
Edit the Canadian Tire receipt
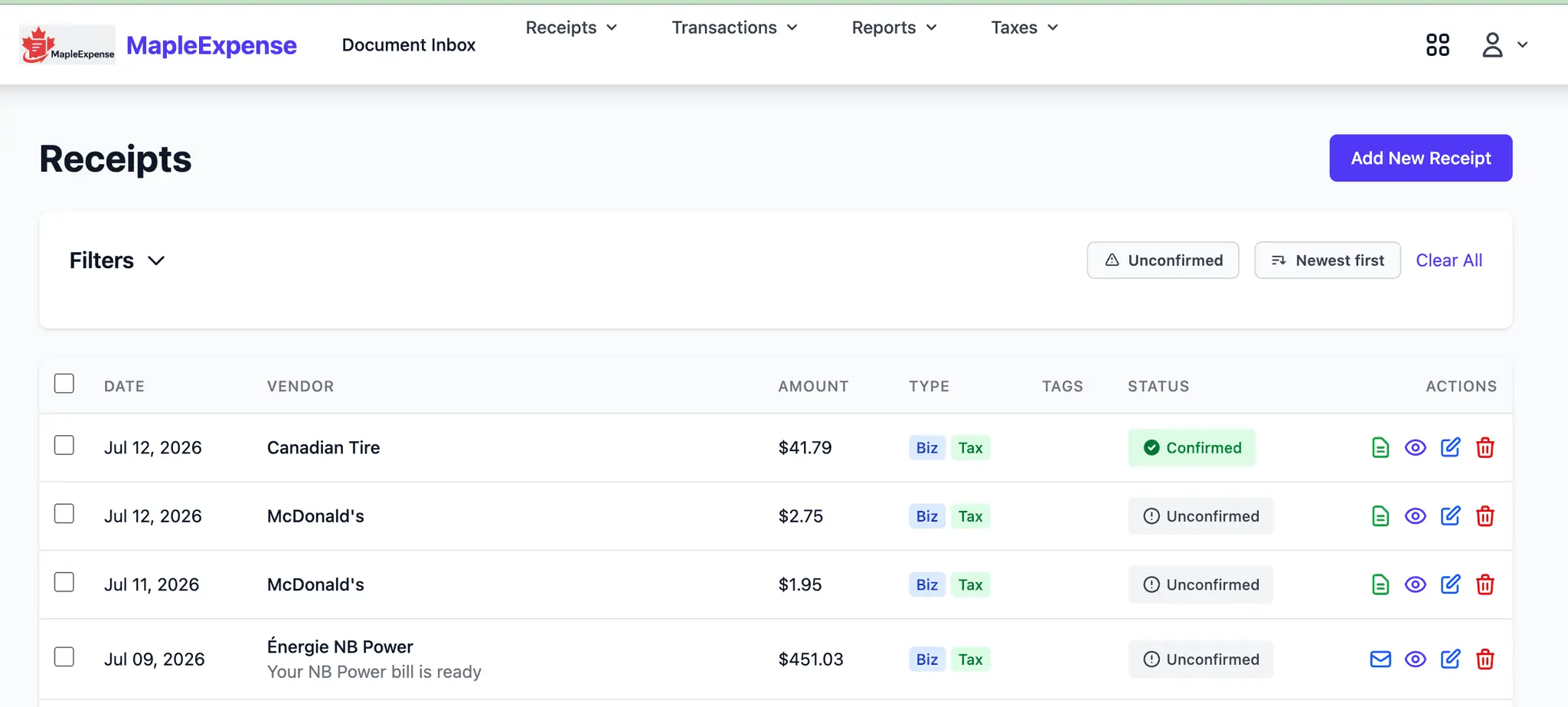click(1450, 447)
